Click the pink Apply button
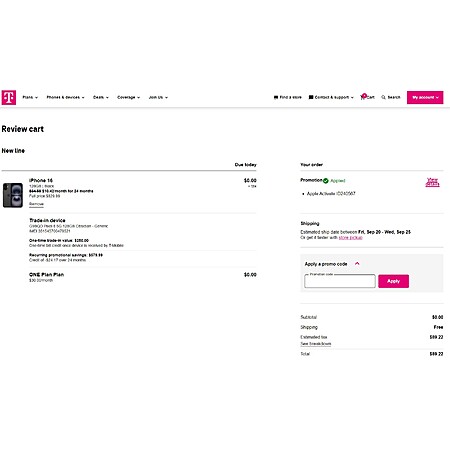Screen dimensions: 450x450 click(393, 281)
